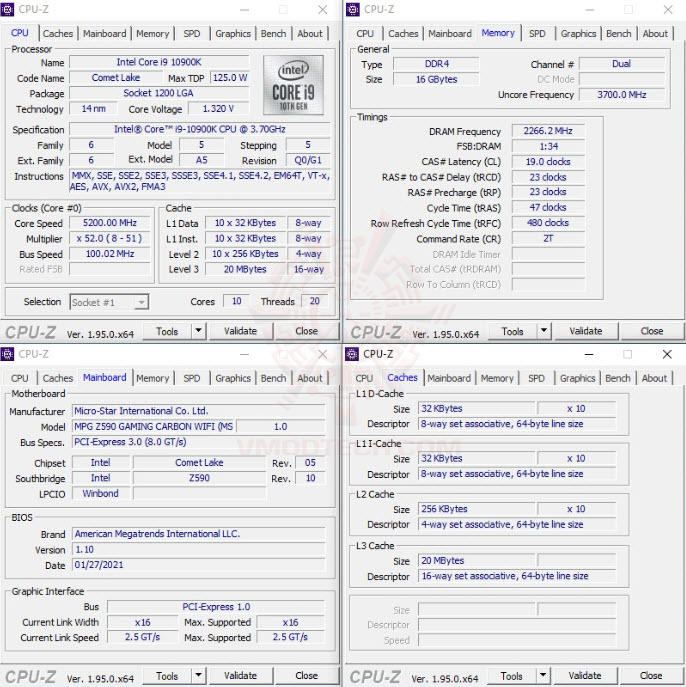
Task: Click CPU-Z app icon in Memory window title bar
Action: tap(353, 9)
